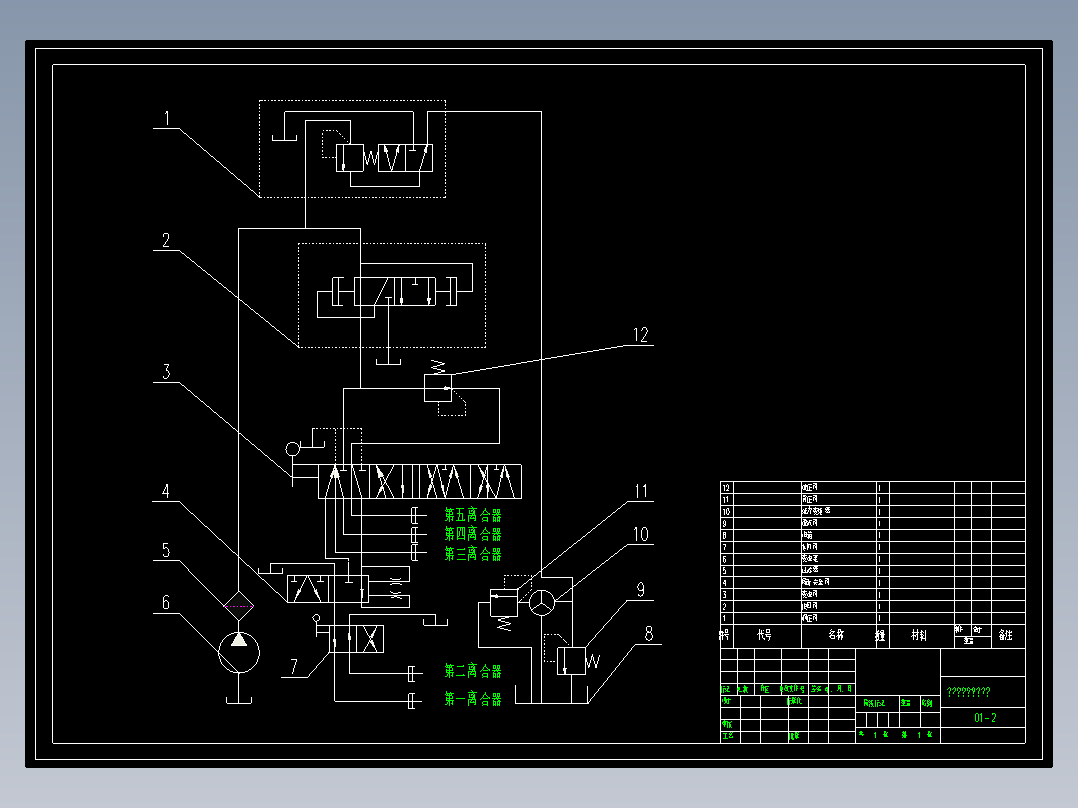Select the green ????????? title text
The image size is (1078, 808).
click(969, 692)
